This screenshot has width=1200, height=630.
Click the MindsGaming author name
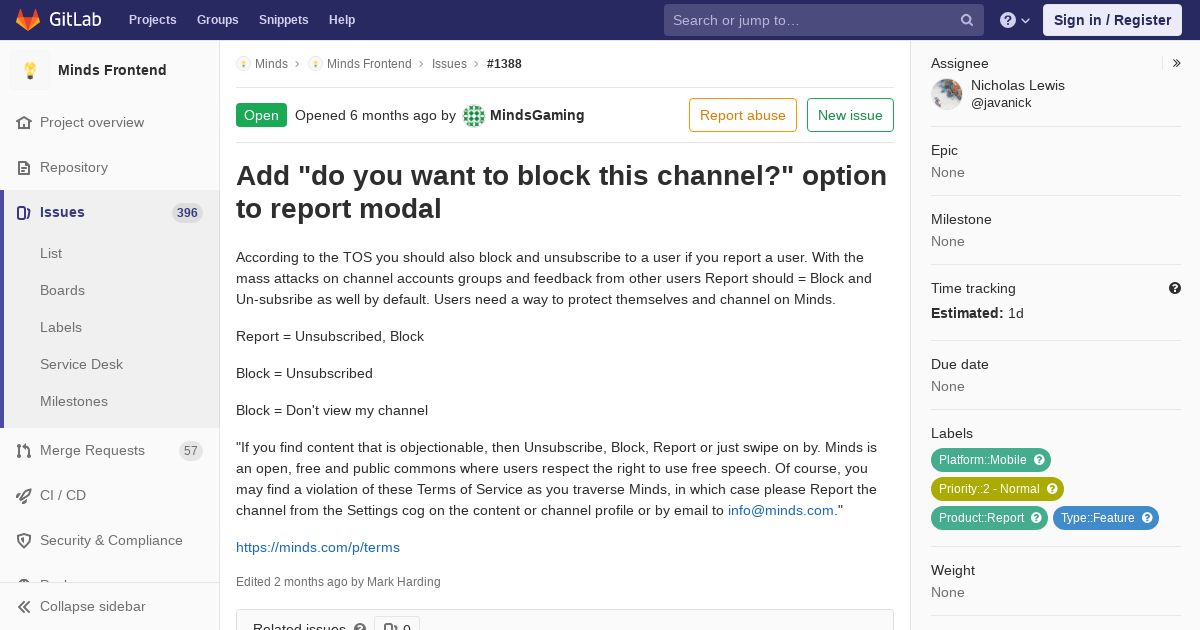(537, 116)
